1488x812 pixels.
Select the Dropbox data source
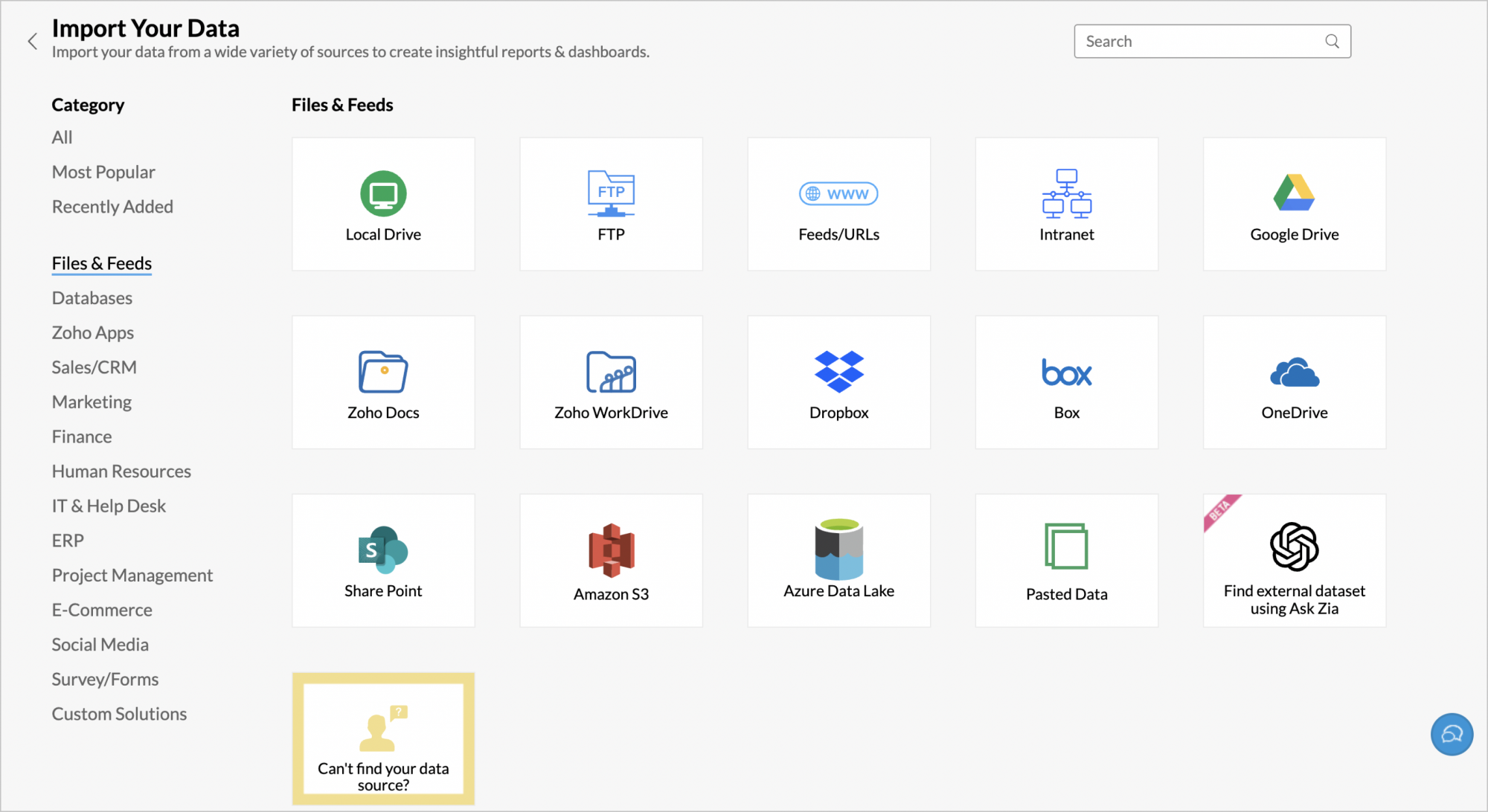(838, 382)
